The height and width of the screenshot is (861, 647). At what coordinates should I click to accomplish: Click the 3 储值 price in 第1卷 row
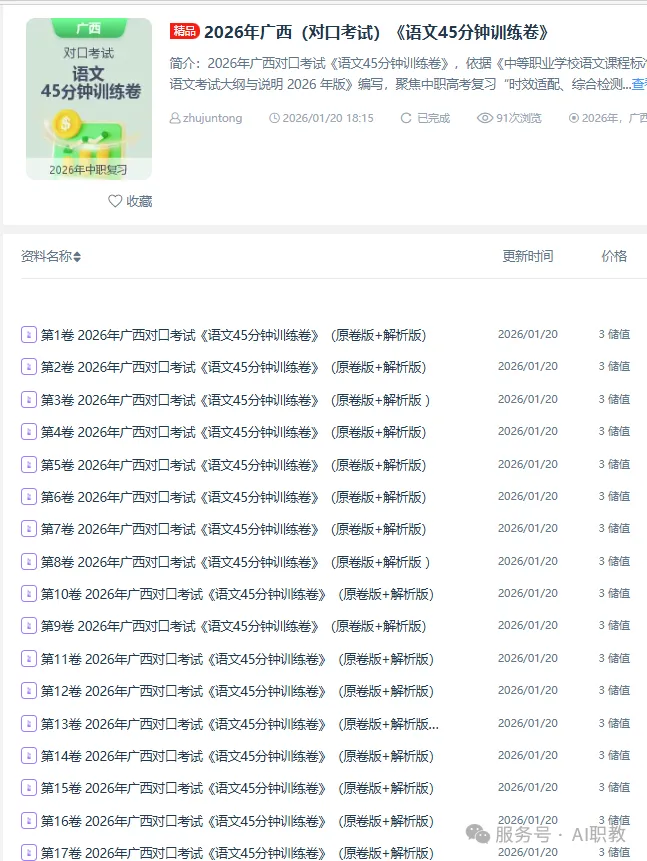click(x=614, y=334)
